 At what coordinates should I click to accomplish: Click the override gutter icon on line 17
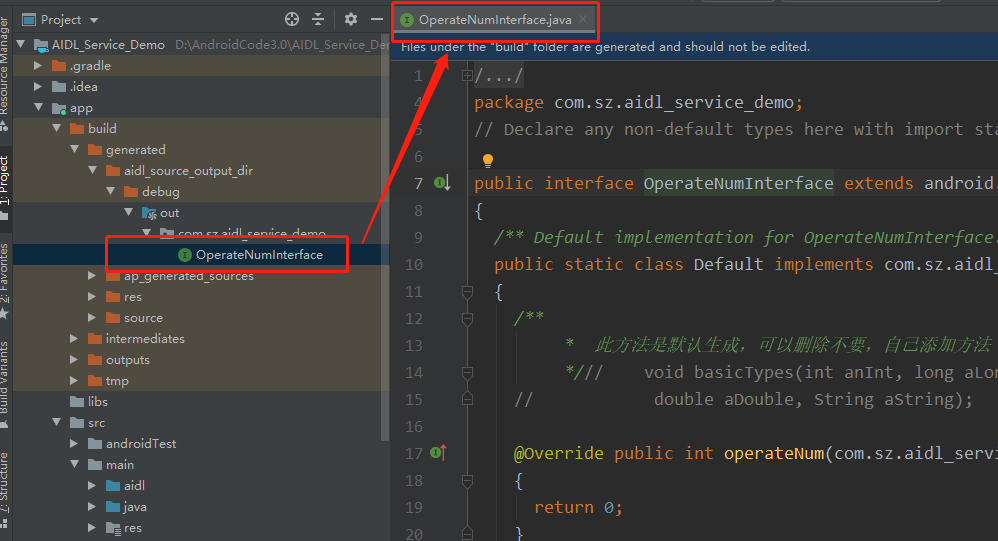click(439, 453)
